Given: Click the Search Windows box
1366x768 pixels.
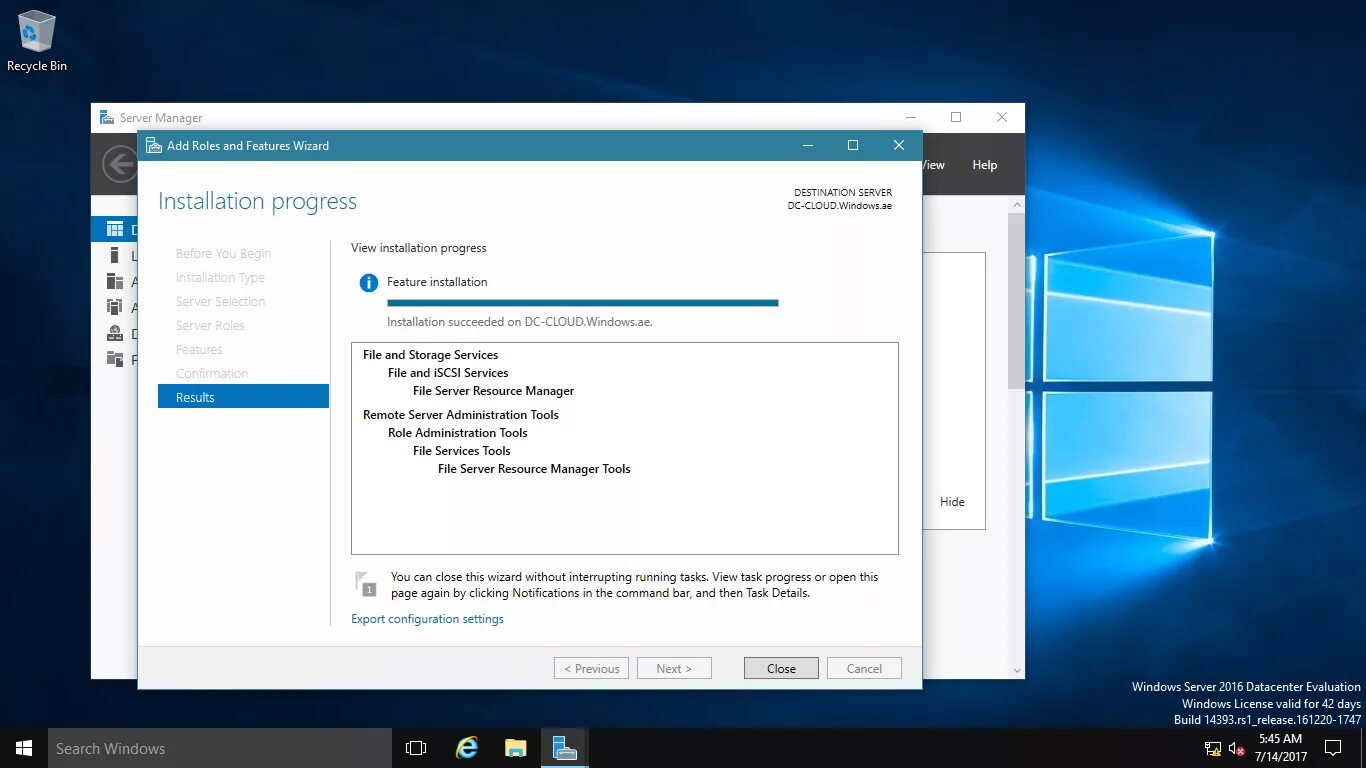Looking at the screenshot, I should pos(220,748).
